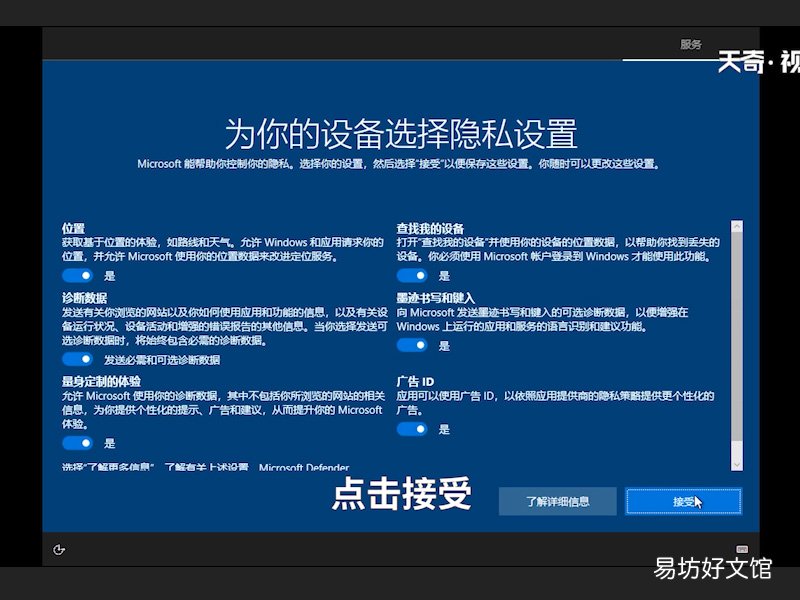Select the 服务 tab at top
800x600 pixels.
pyautogui.click(x=691, y=44)
